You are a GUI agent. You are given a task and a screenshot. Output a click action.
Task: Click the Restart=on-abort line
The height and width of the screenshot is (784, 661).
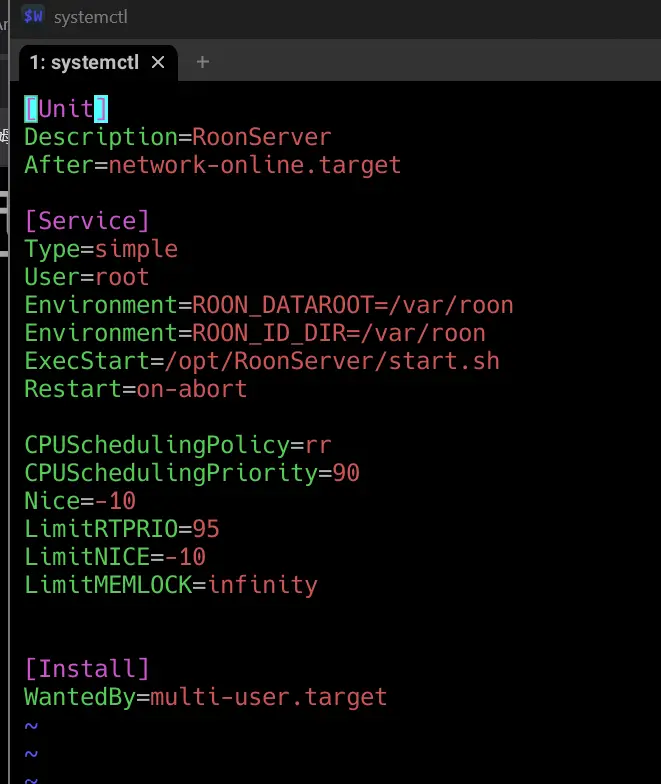click(x=135, y=389)
